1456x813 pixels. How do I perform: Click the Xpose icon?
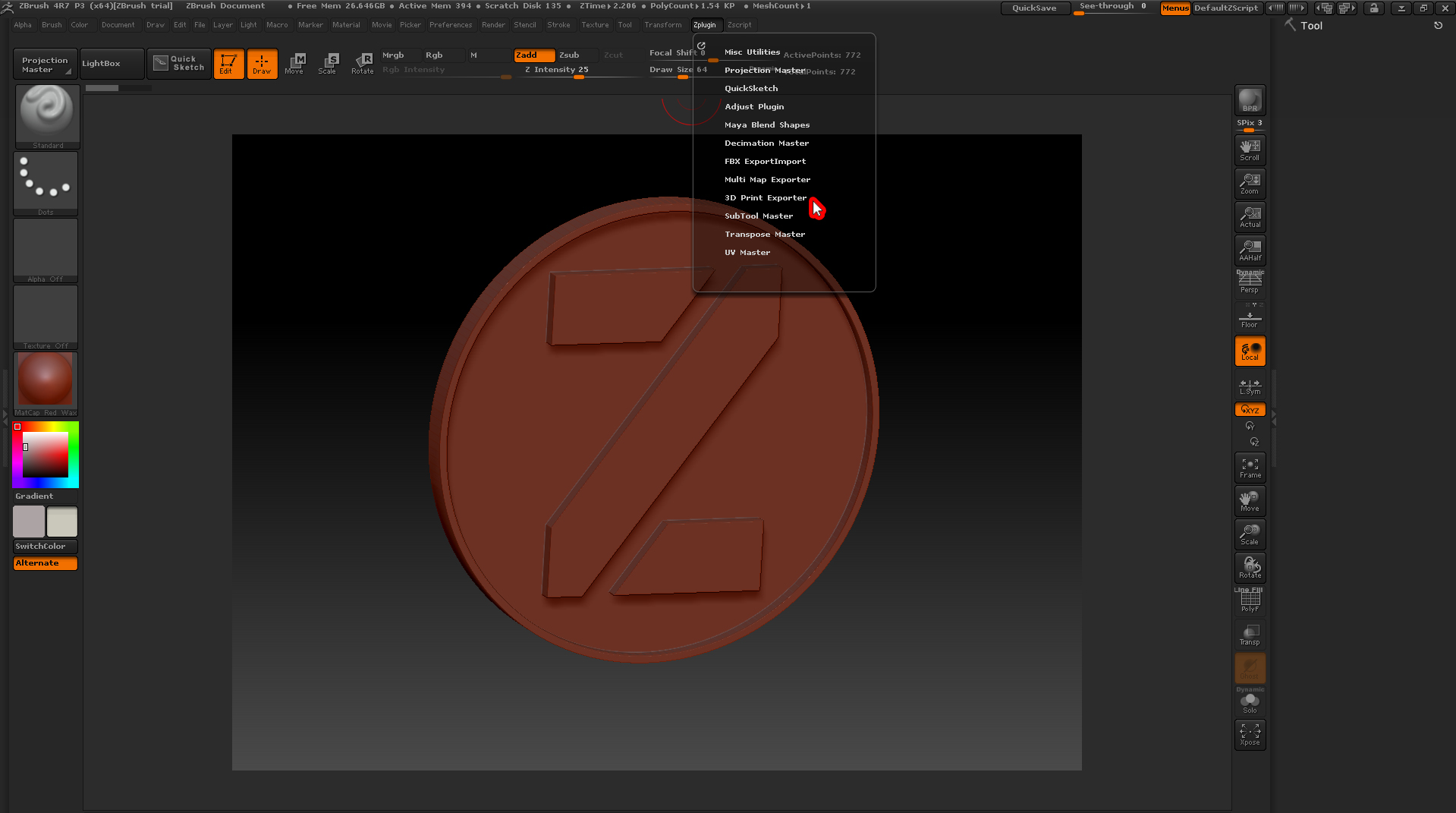[1250, 734]
